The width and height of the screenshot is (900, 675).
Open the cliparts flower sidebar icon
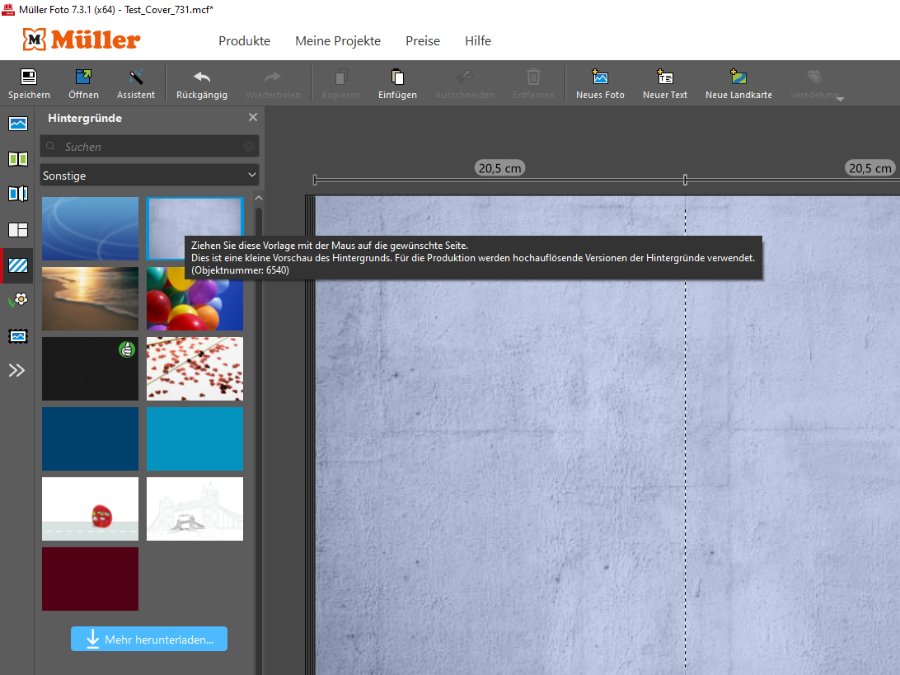pos(18,300)
